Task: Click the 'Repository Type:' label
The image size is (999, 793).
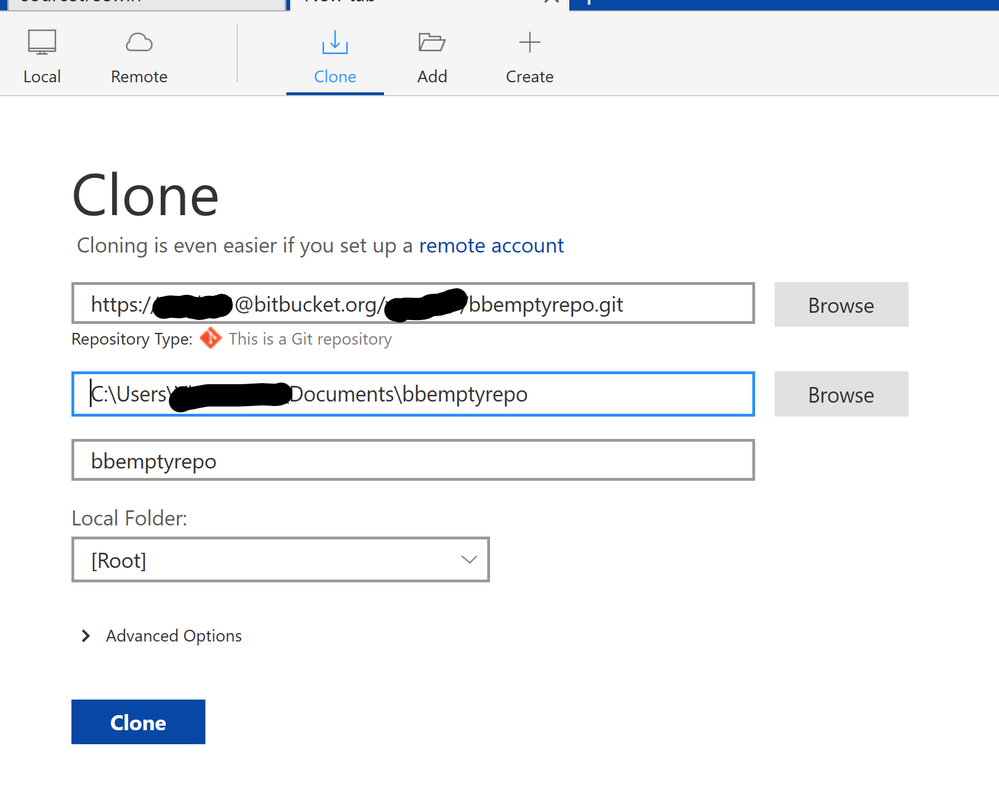Action: (x=132, y=339)
